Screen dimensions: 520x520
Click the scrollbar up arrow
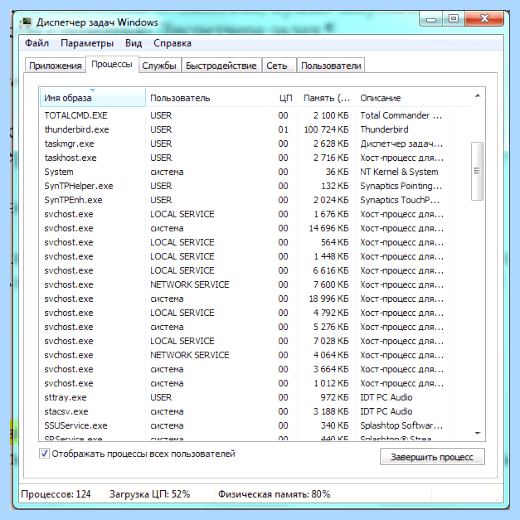(x=478, y=96)
